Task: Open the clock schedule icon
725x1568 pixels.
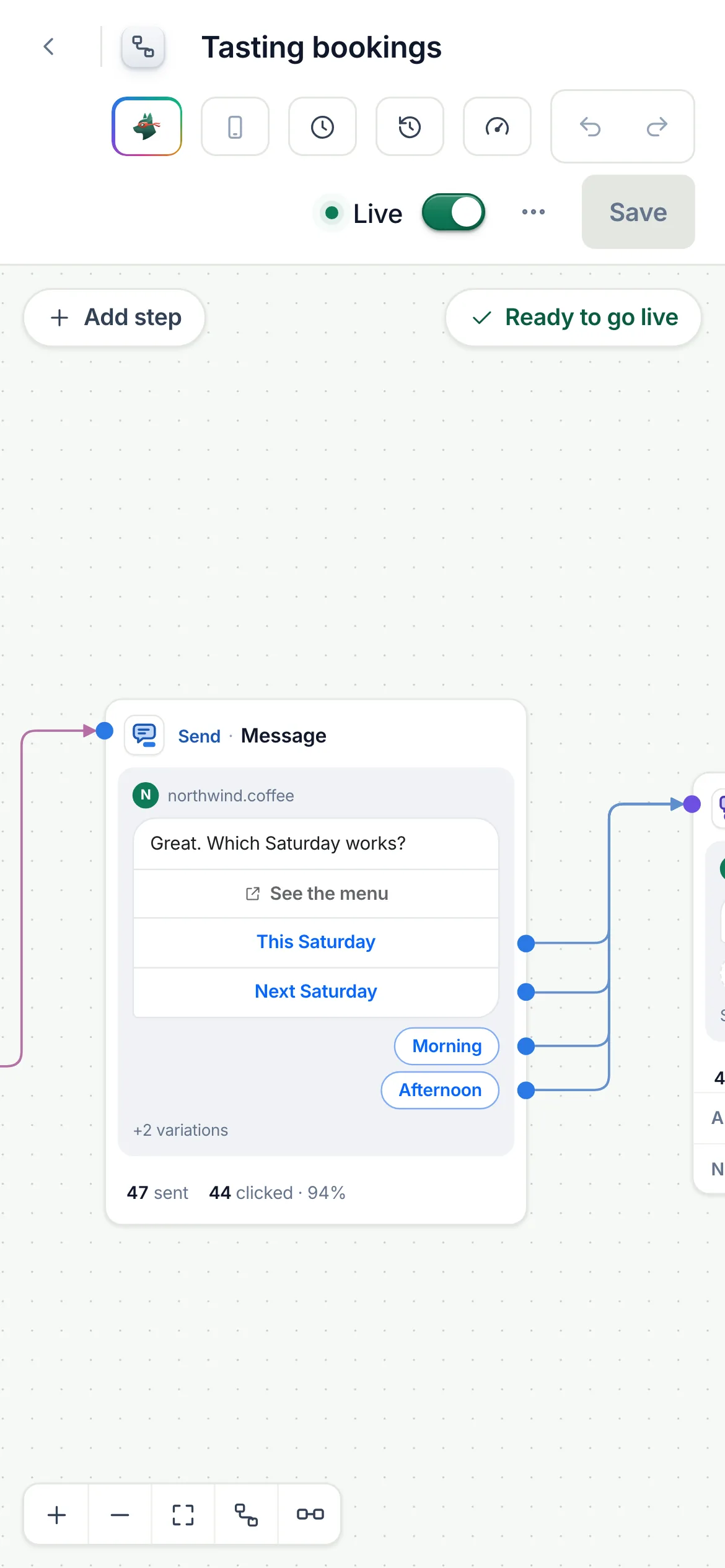Action: [x=322, y=126]
